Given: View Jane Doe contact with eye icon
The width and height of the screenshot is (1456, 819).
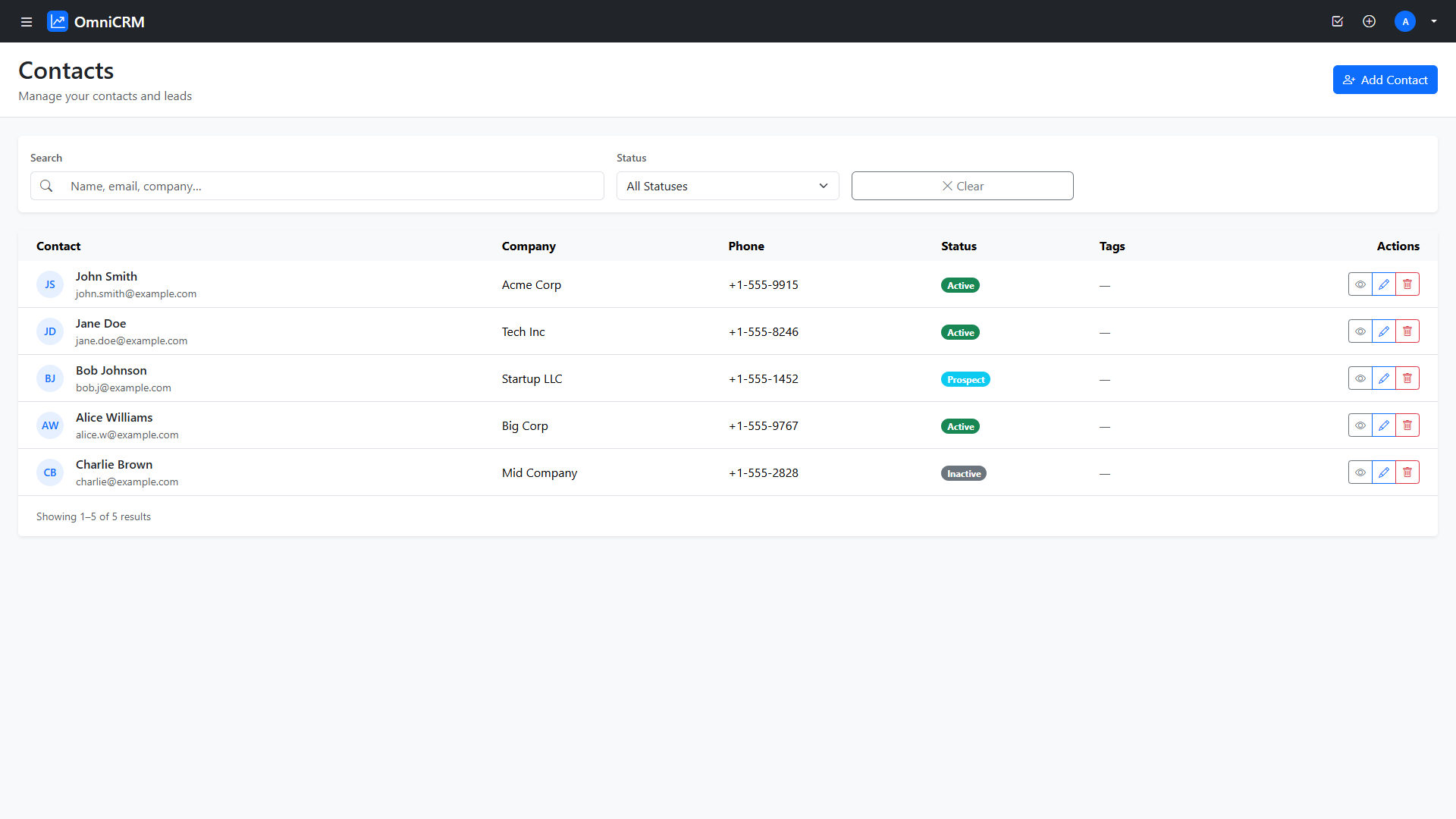Looking at the screenshot, I should tap(1360, 331).
